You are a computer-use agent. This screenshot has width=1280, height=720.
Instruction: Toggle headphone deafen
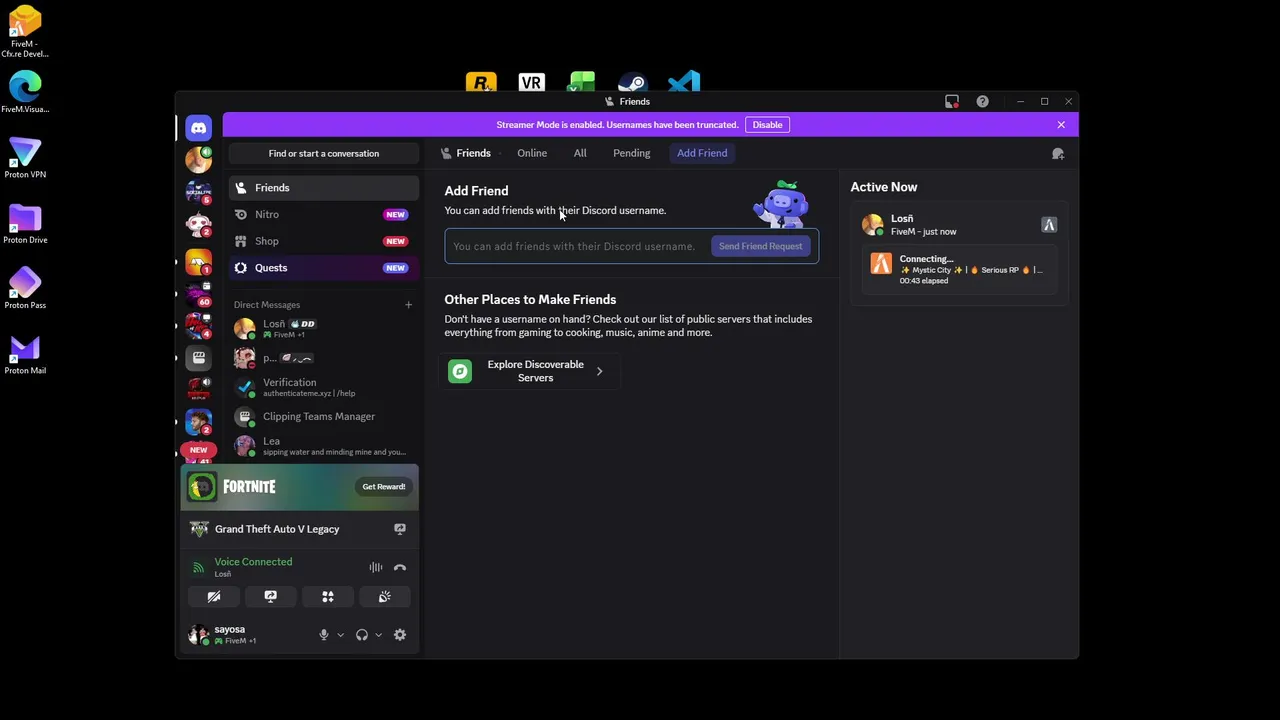pyautogui.click(x=362, y=635)
